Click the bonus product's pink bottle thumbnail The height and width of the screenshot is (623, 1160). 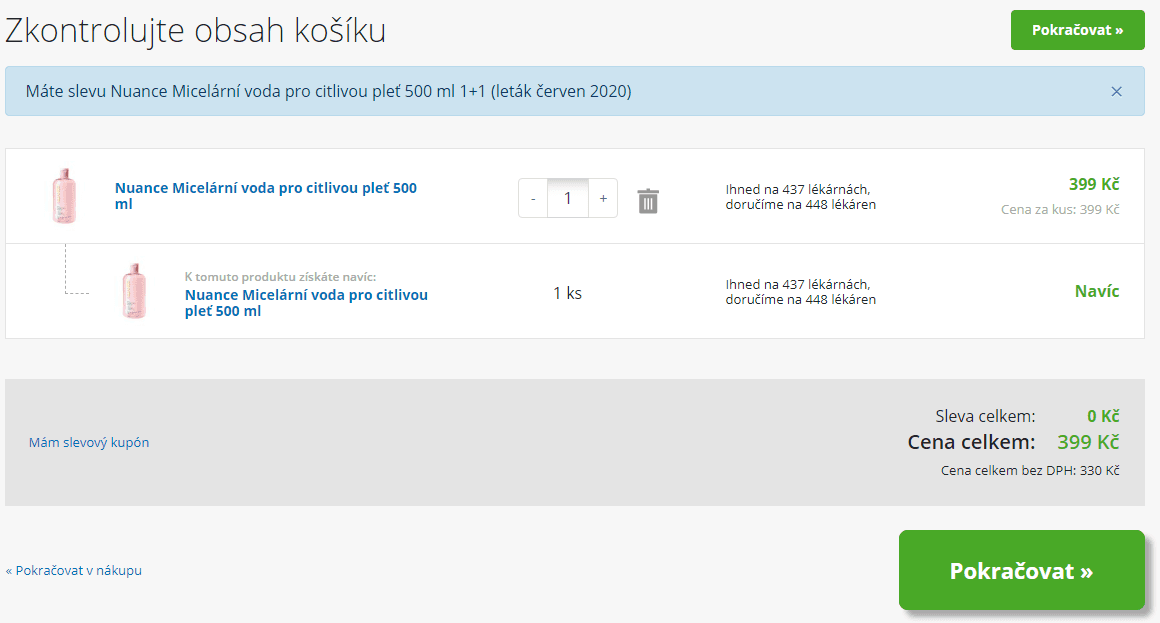[135, 291]
